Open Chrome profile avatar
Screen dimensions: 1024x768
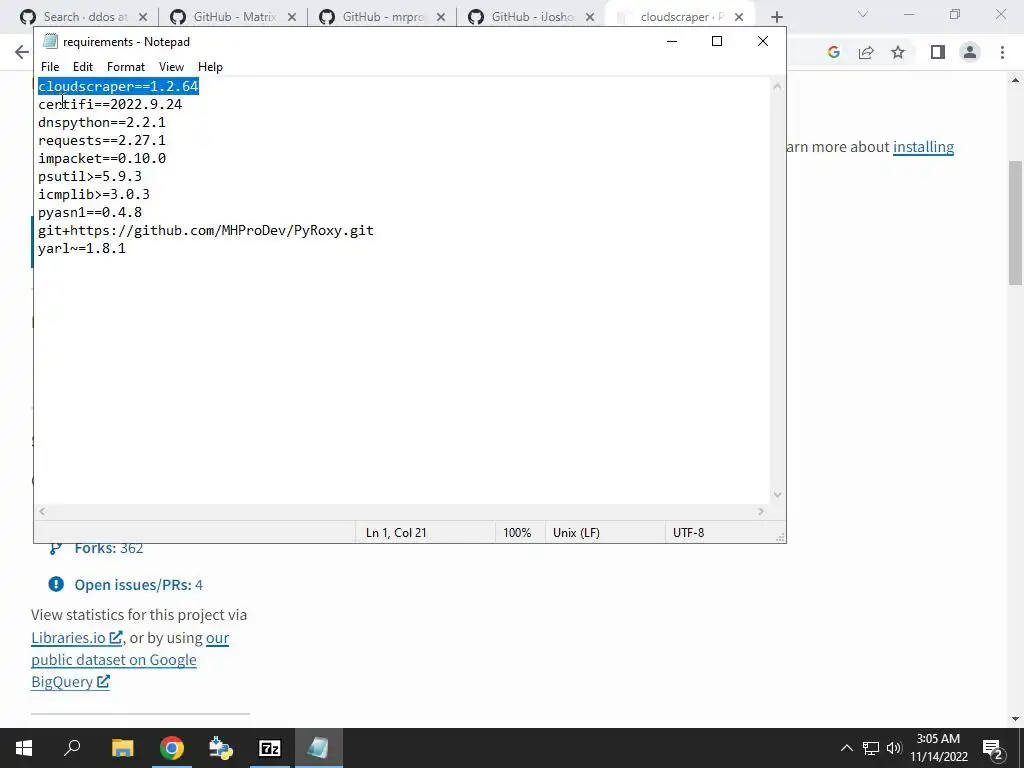coord(970,52)
